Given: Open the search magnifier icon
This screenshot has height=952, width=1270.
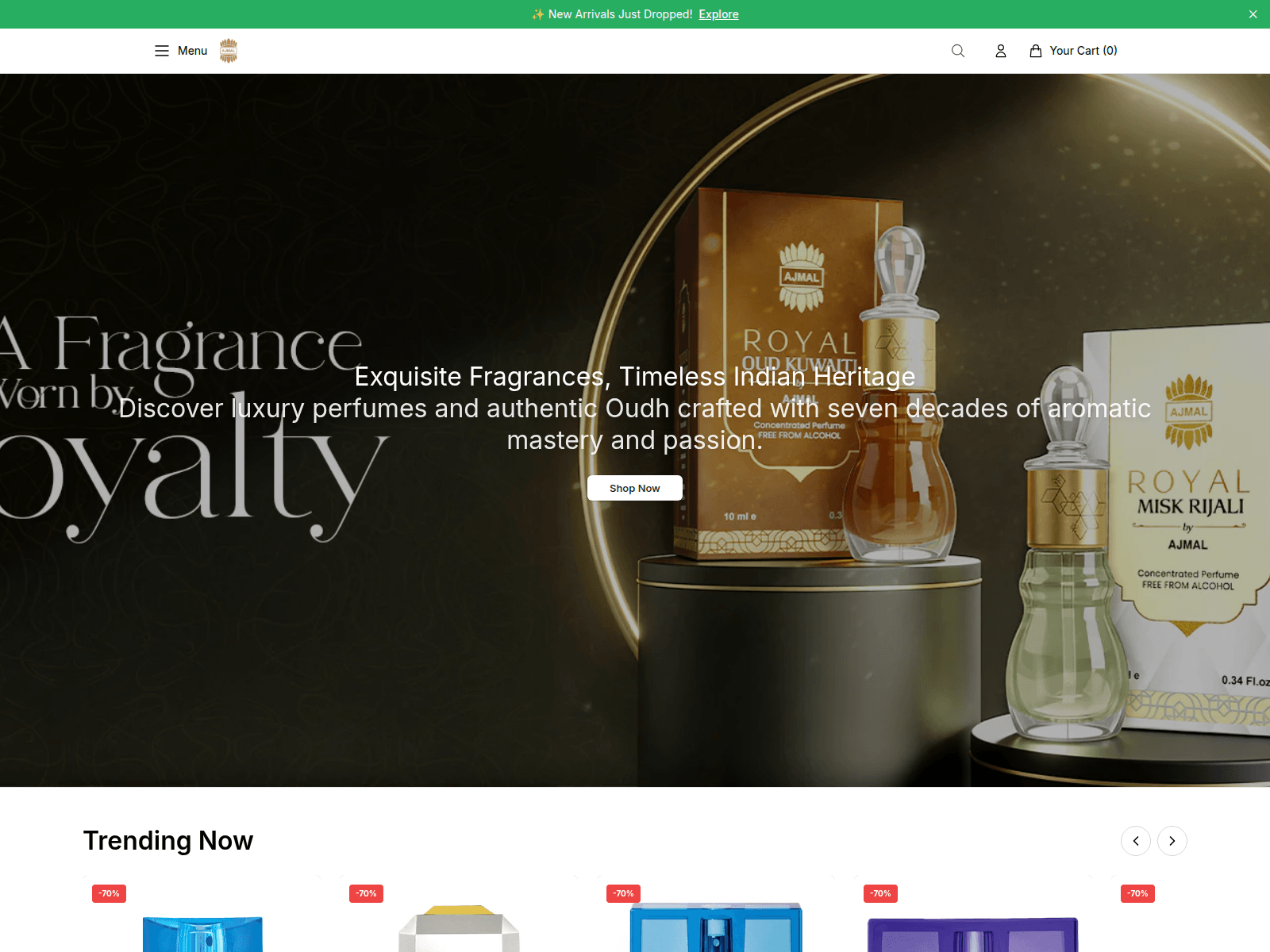Looking at the screenshot, I should [958, 51].
